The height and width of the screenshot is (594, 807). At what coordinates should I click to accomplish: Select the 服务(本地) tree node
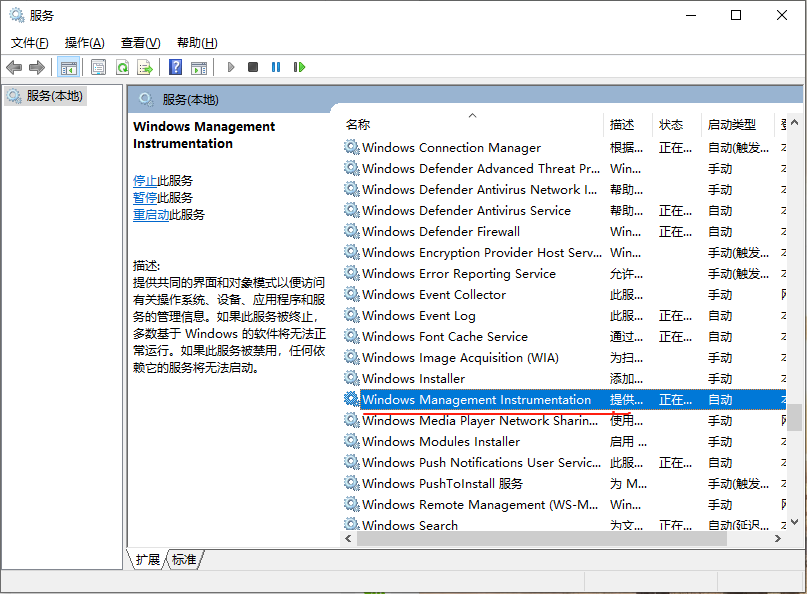tap(45, 96)
